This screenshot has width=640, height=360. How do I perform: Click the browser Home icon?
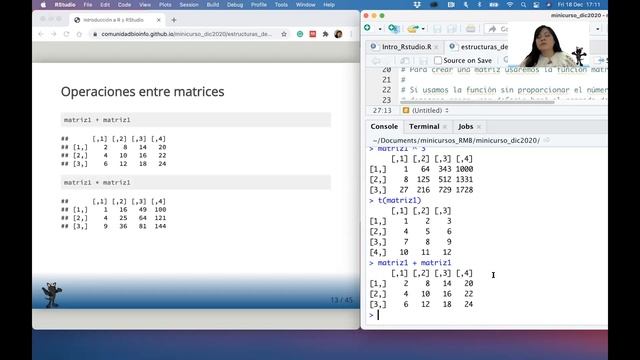coord(79,34)
